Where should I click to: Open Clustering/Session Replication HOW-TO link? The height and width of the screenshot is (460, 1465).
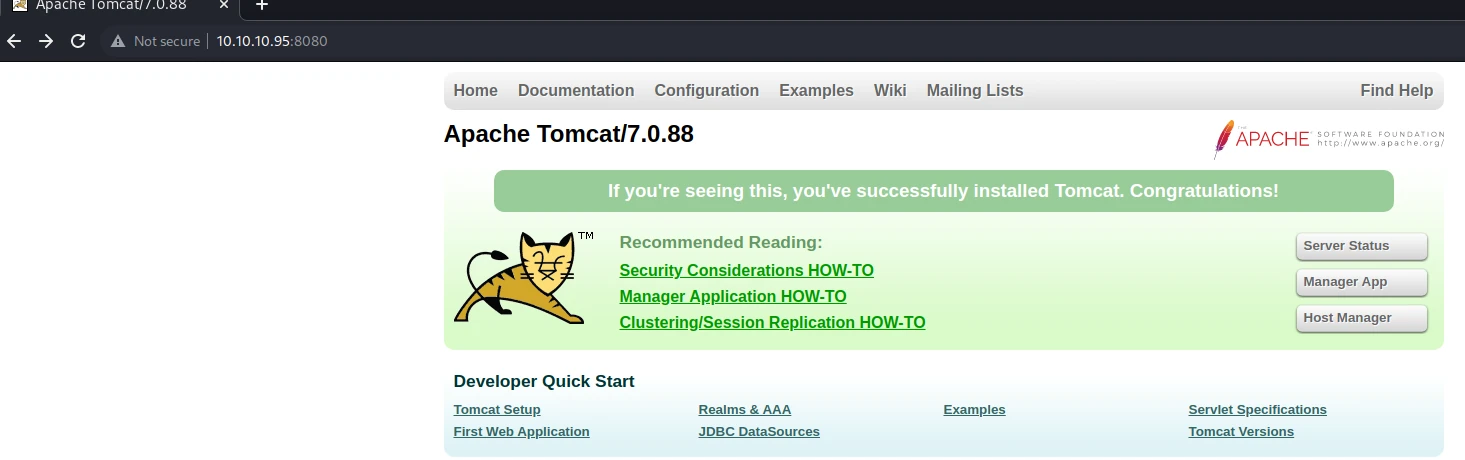point(772,322)
